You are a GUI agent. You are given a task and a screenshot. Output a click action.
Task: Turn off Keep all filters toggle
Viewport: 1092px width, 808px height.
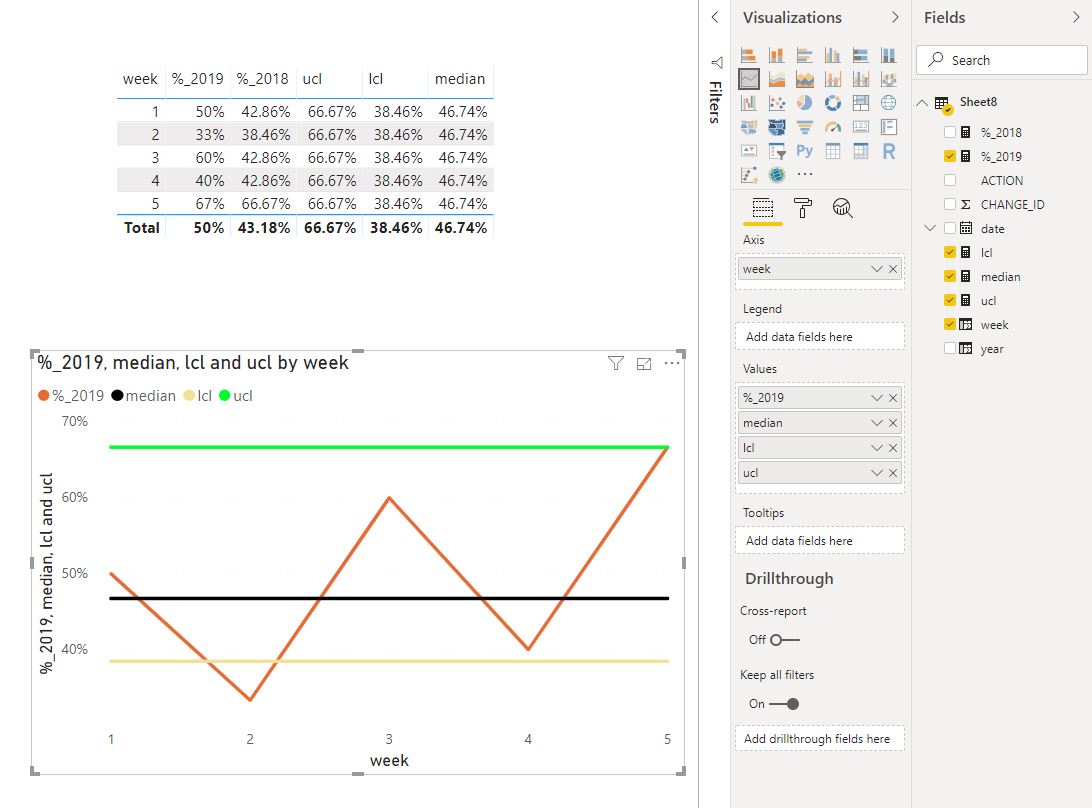[x=784, y=704]
